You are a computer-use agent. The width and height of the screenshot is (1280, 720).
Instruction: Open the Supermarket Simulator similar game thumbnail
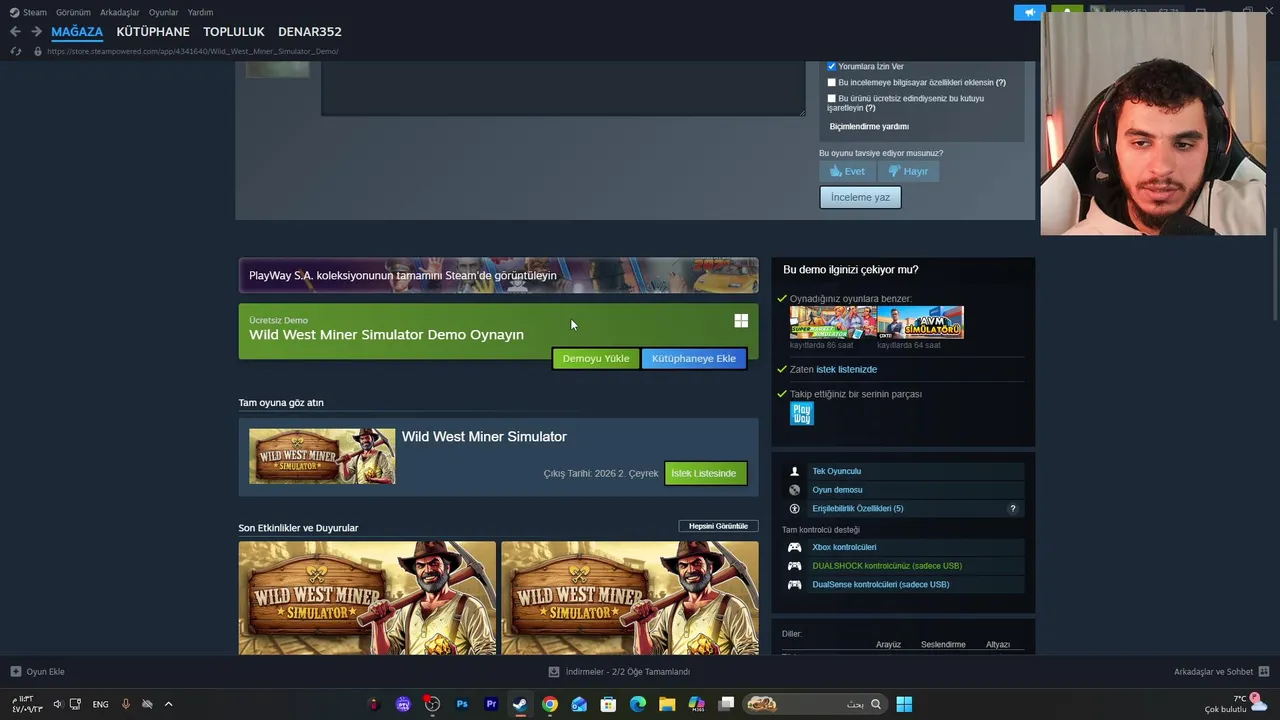coord(833,322)
